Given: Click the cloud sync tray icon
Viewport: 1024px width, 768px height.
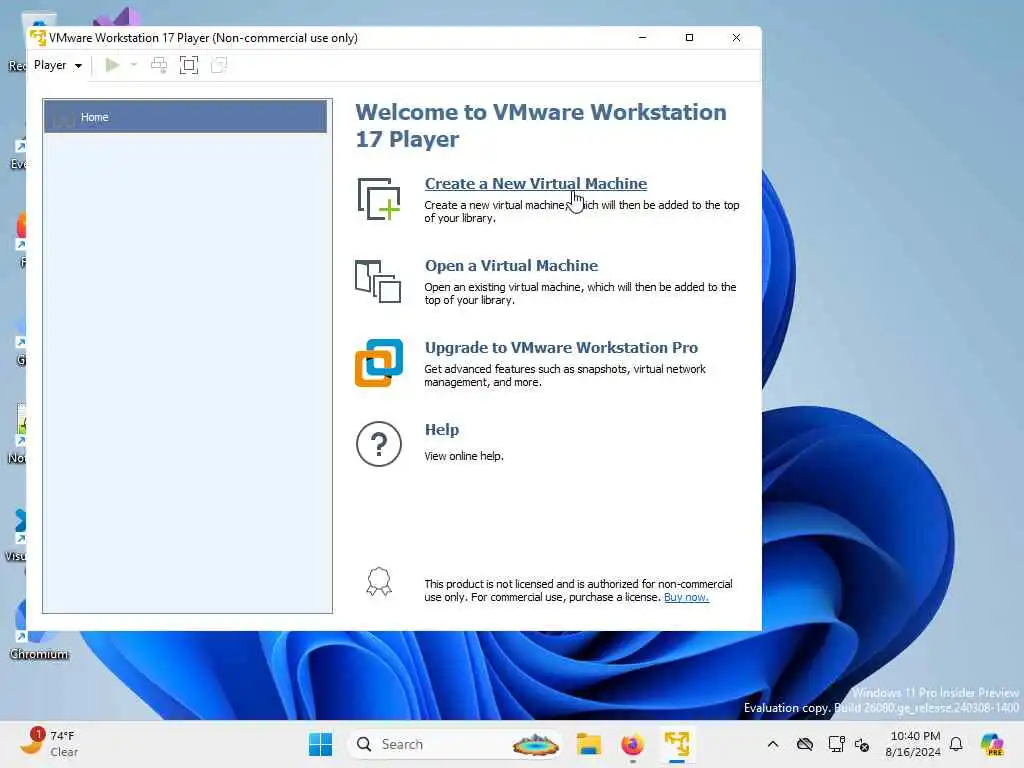Looking at the screenshot, I should tap(805, 744).
